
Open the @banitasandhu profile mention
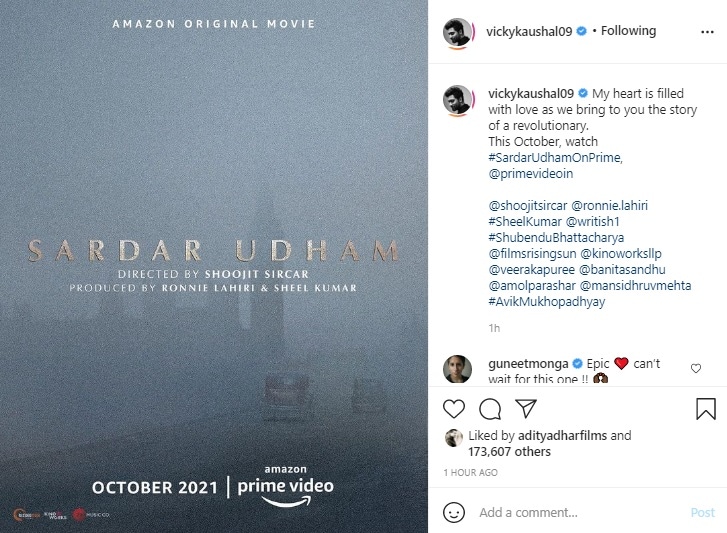622,270
